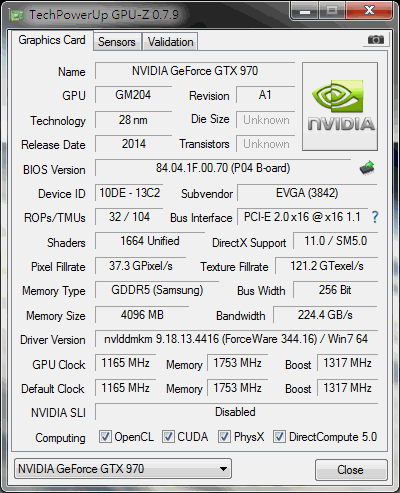
Task: Click the Bandwidth value 224.4 GB/s
Action: tap(325, 315)
